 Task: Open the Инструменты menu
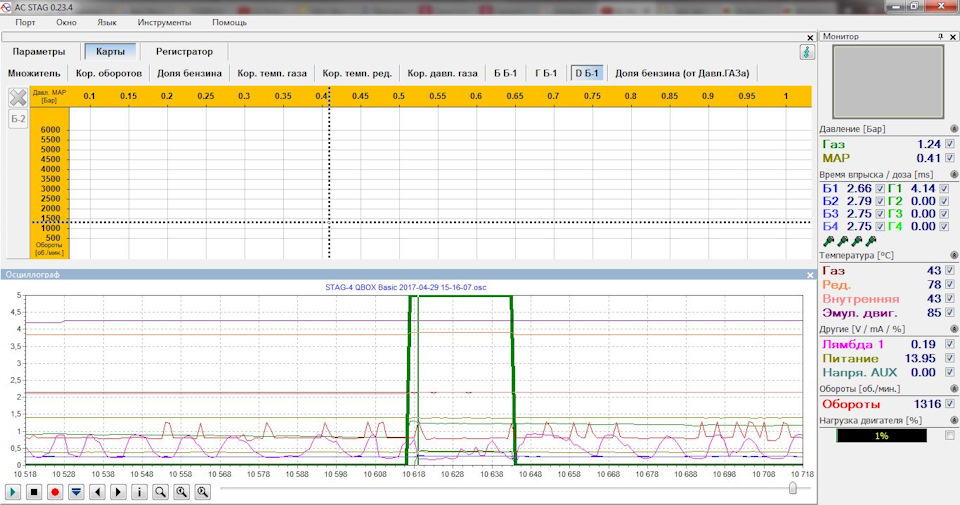coord(164,23)
